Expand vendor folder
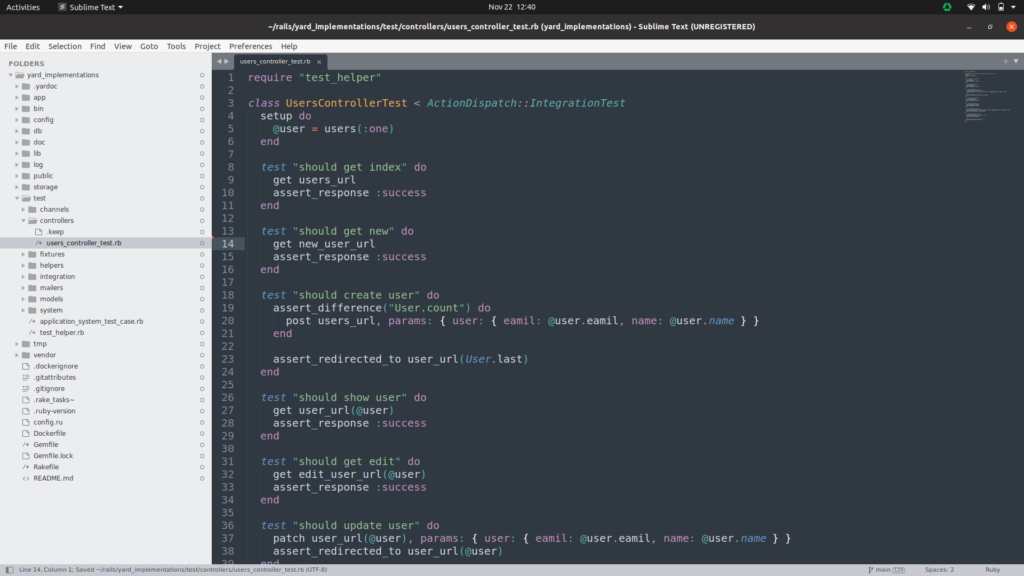This screenshot has width=1024, height=576. pos(17,355)
